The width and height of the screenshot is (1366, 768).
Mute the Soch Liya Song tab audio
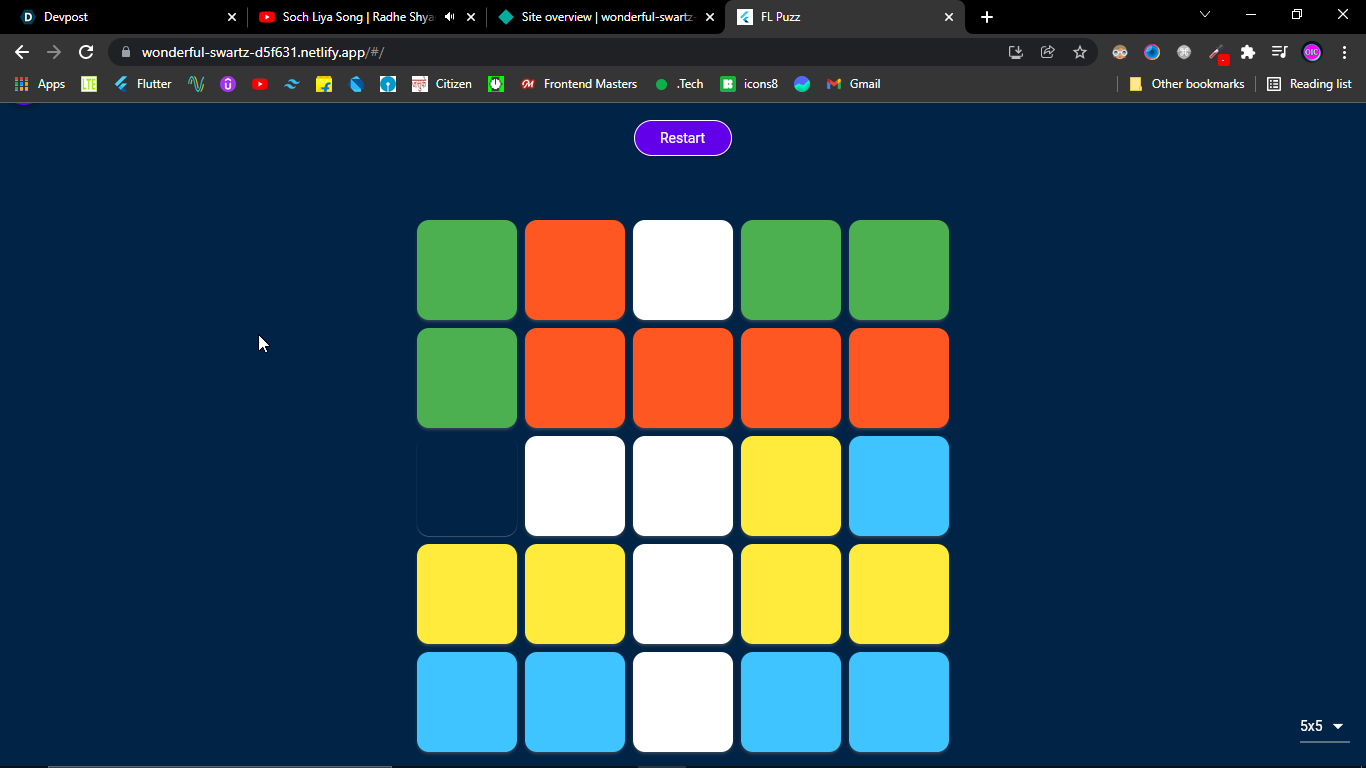449,17
